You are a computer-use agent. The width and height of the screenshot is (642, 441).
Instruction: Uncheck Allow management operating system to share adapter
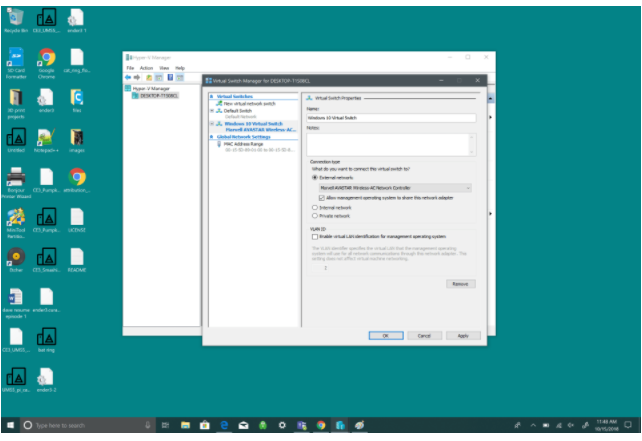point(321,198)
